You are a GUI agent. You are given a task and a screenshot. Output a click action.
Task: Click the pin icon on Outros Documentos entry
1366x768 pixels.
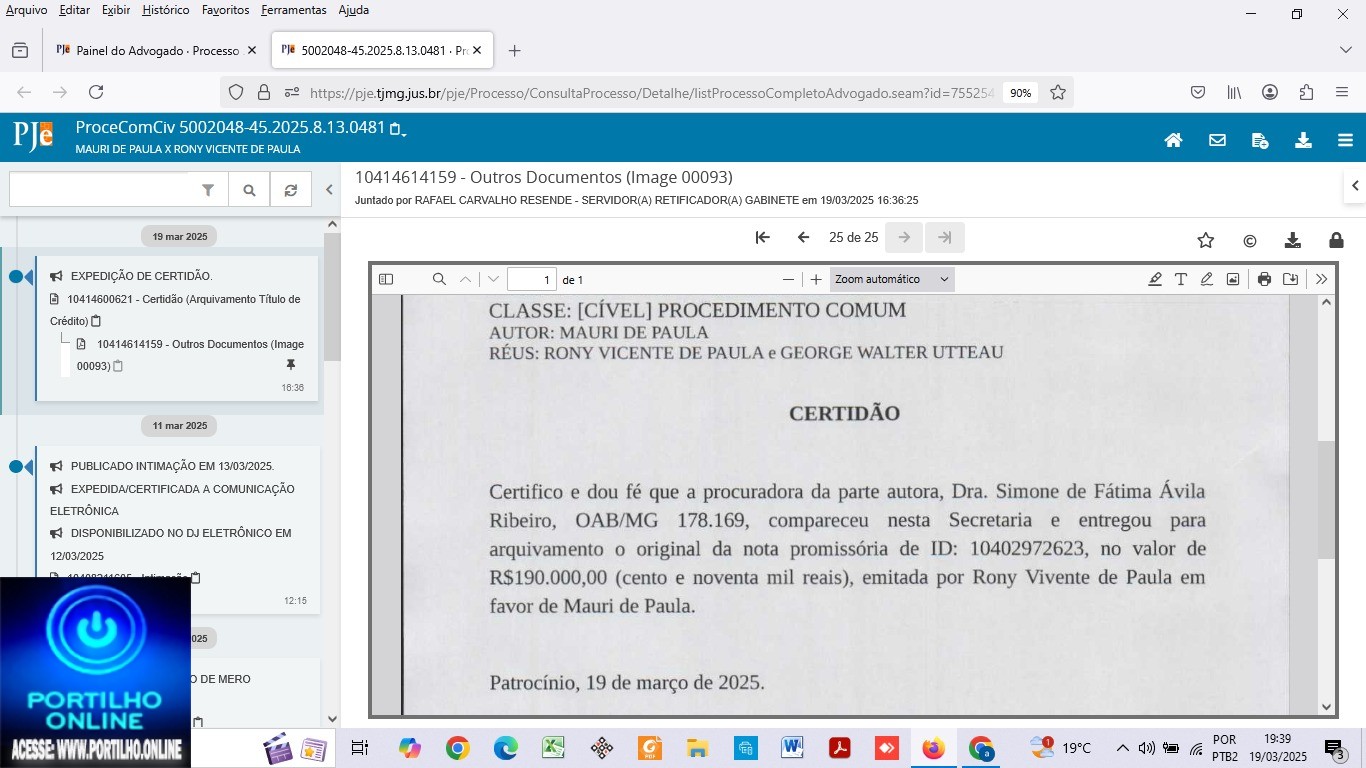coord(291,366)
